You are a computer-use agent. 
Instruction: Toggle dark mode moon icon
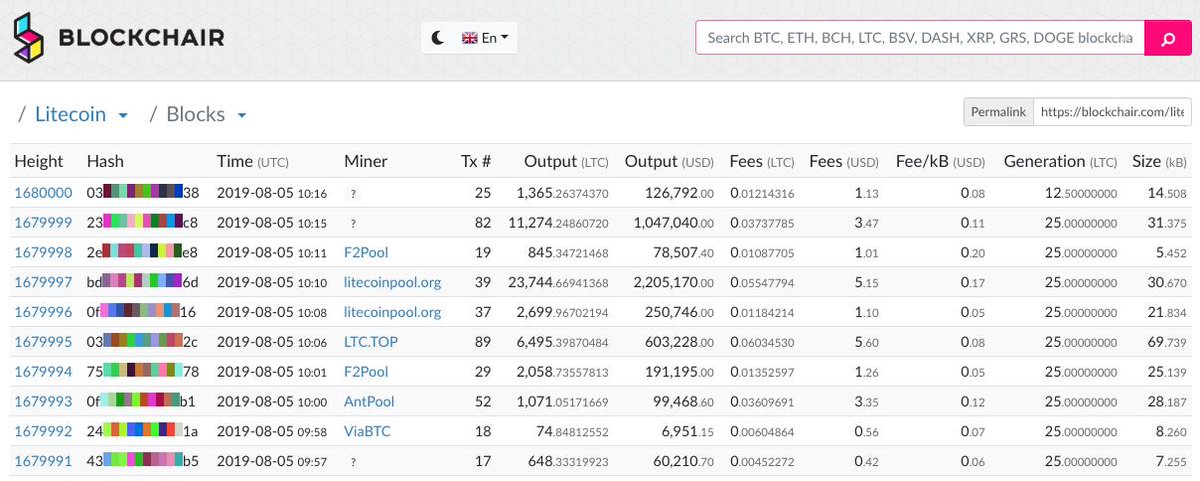pyautogui.click(x=438, y=38)
